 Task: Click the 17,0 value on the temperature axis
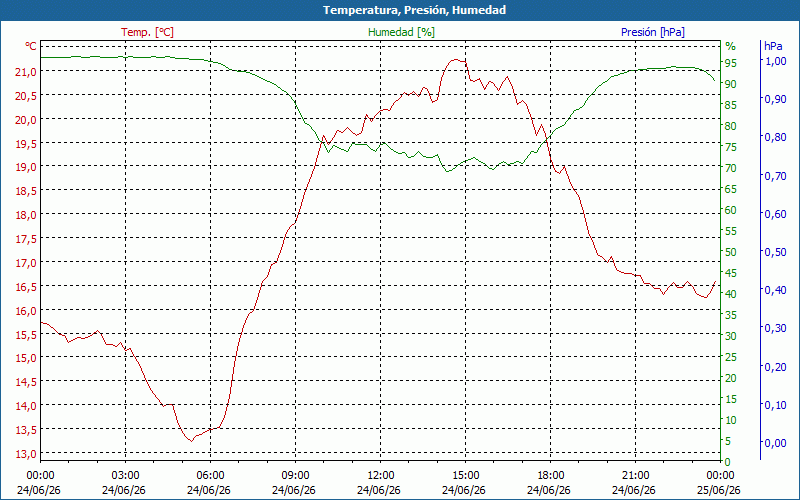[x=26, y=263]
